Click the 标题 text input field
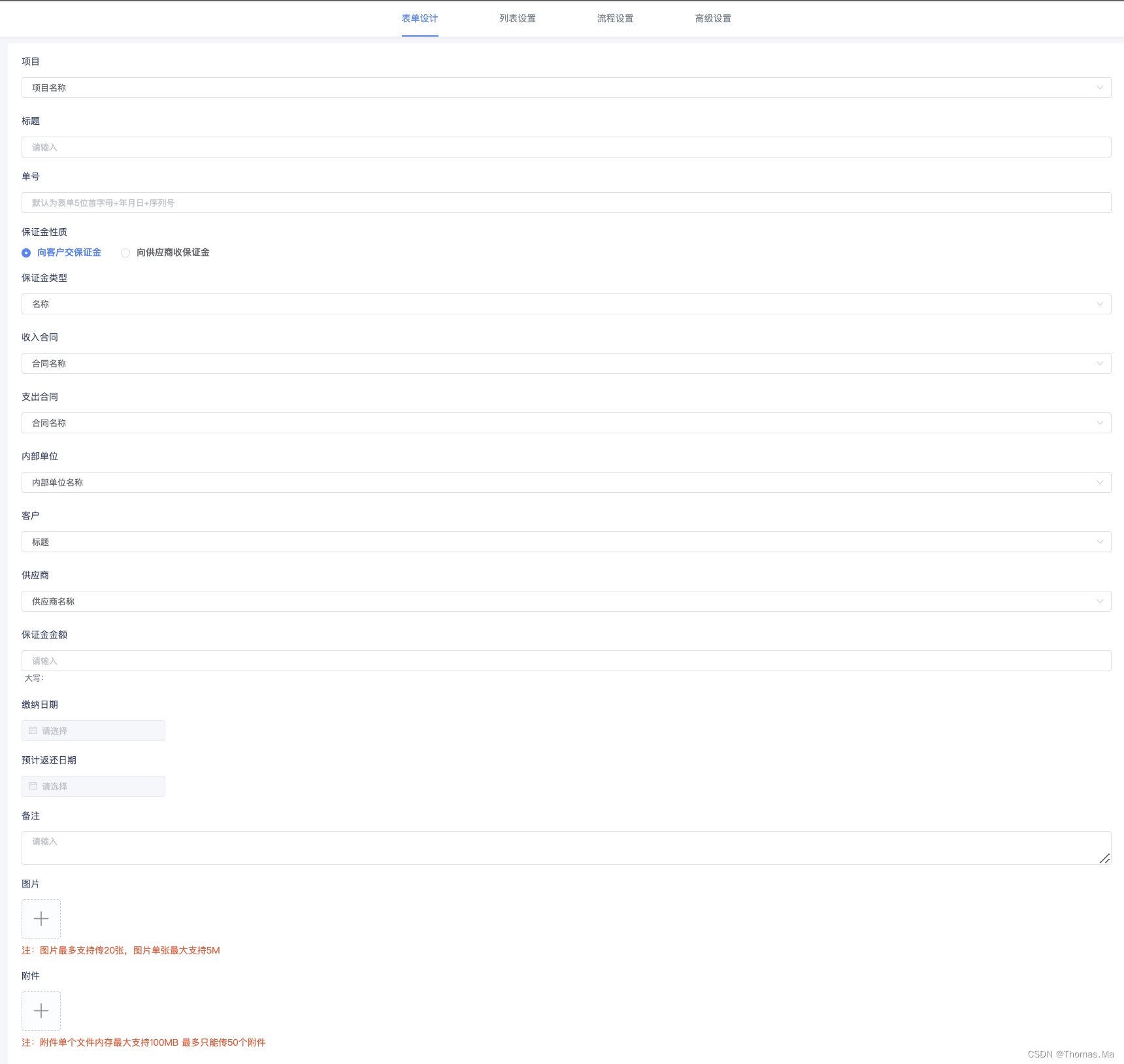Image resolution: width=1124 pixels, height=1064 pixels. 566,147
